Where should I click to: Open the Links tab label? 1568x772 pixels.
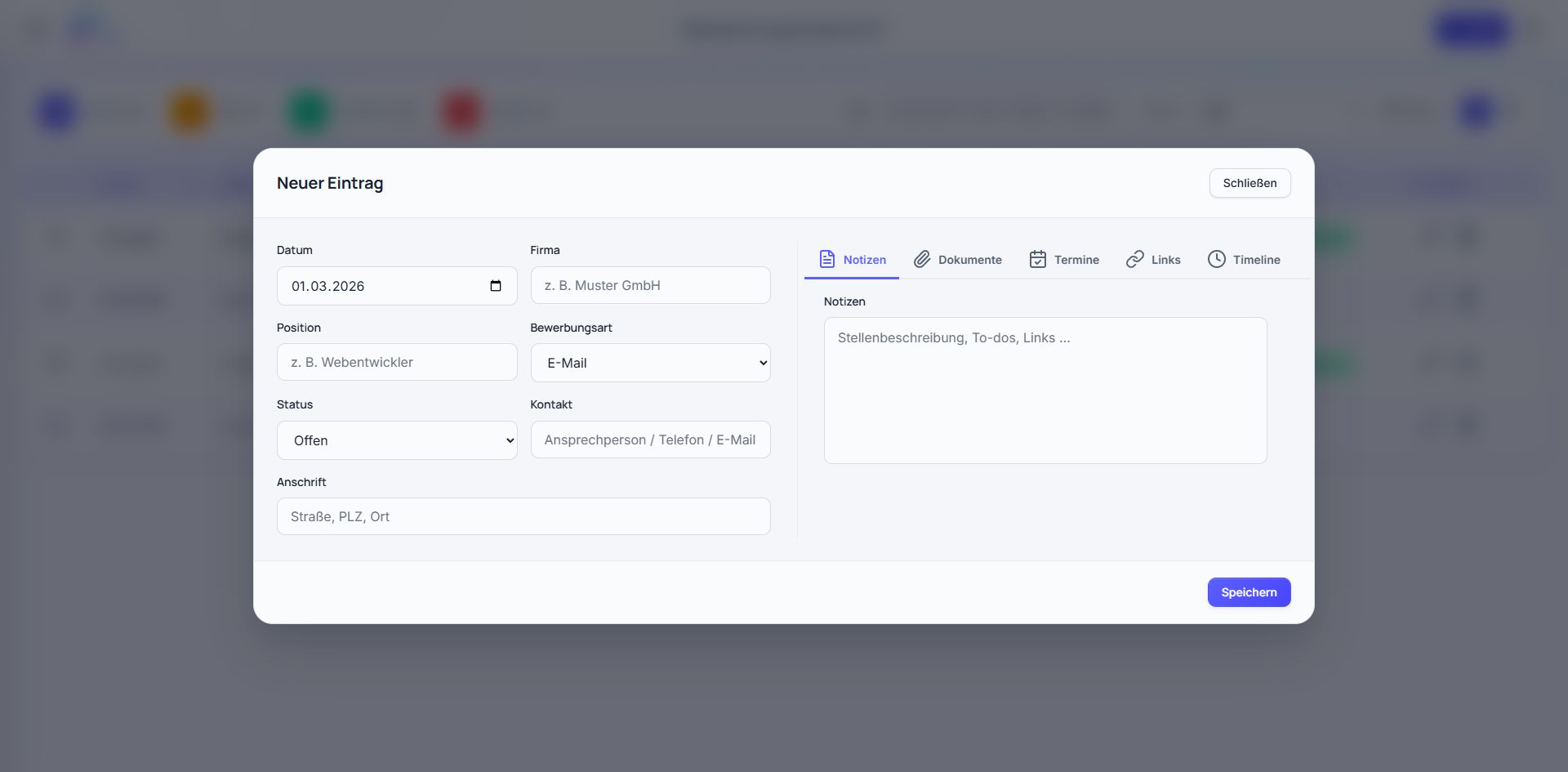point(1165,260)
